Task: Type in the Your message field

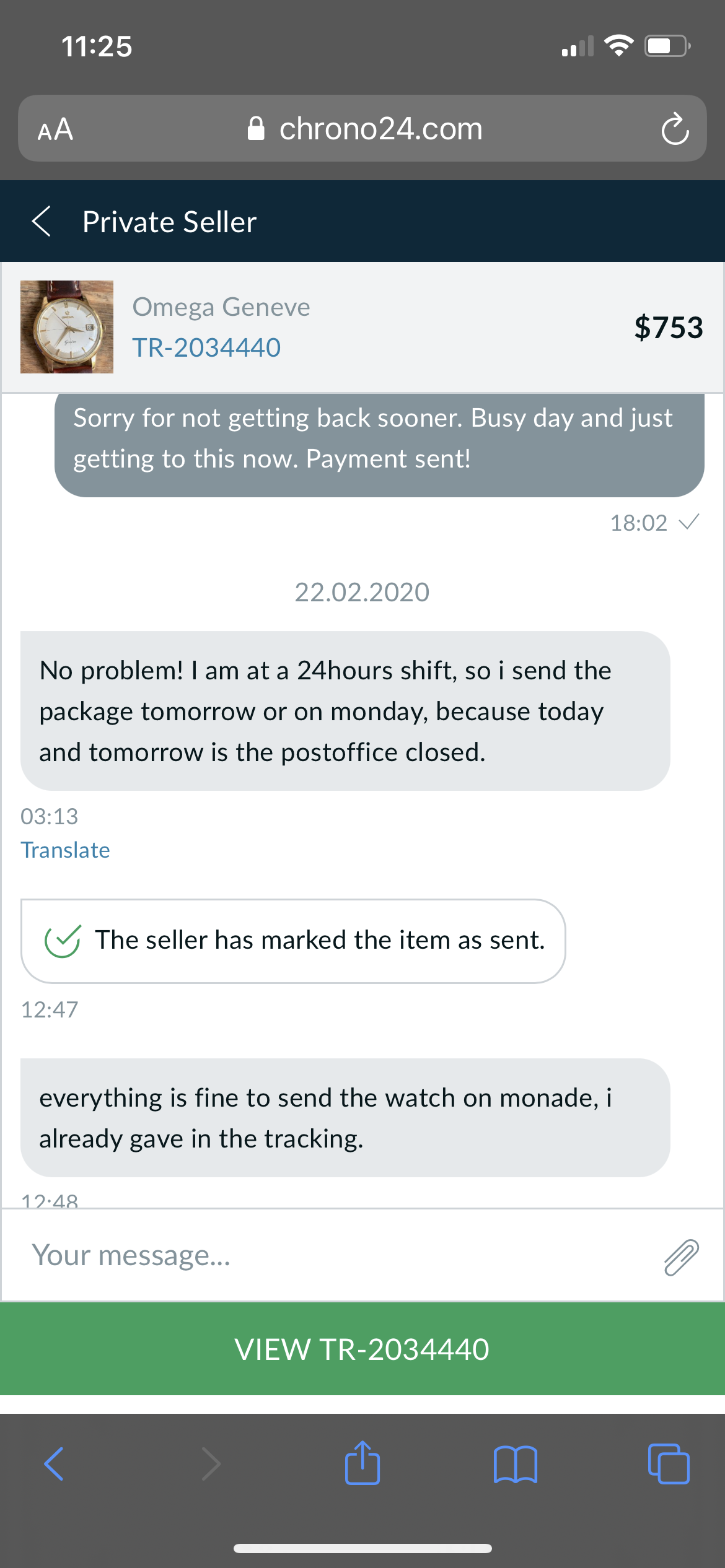Action: pos(335,1256)
